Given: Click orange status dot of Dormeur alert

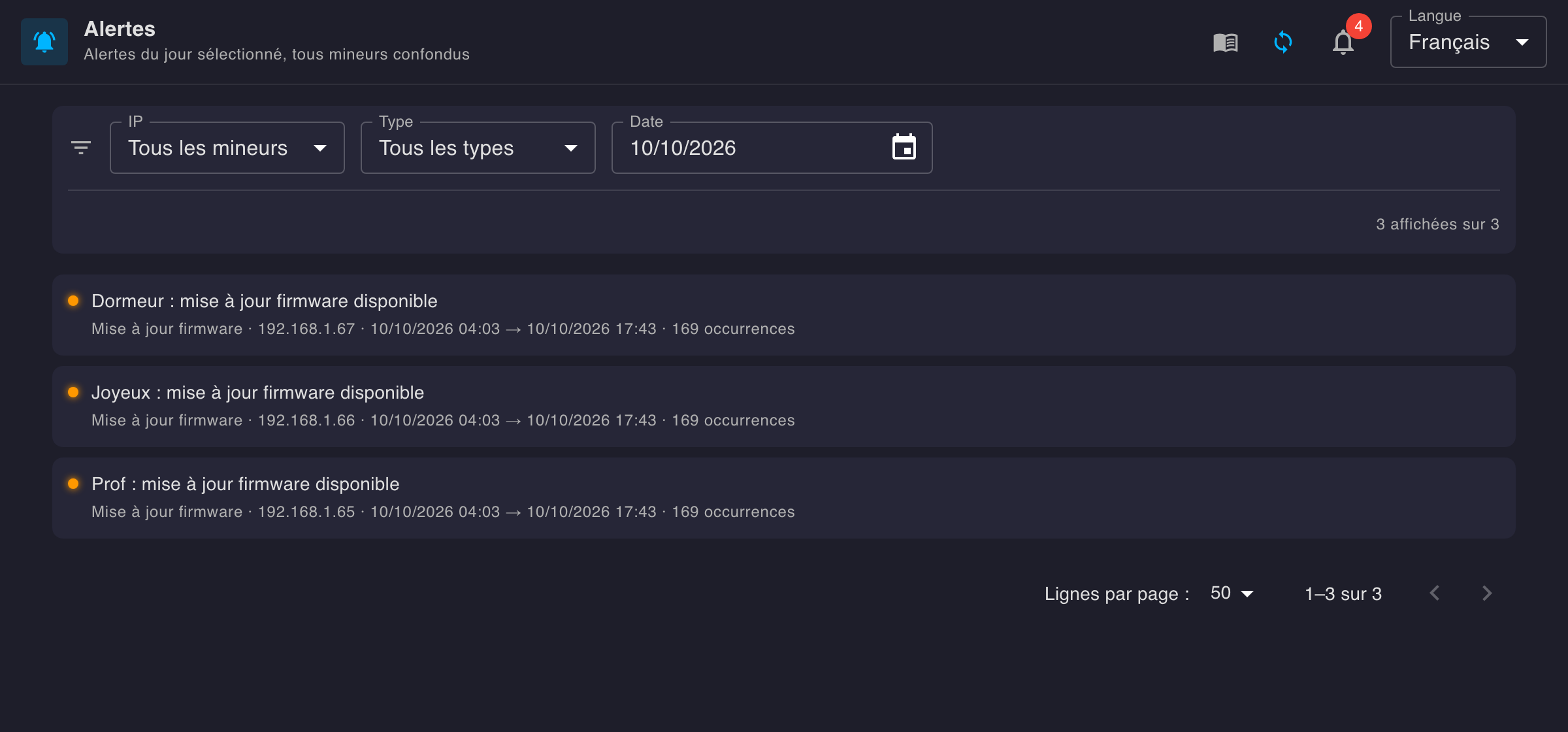Looking at the screenshot, I should click(x=73, y=301).
